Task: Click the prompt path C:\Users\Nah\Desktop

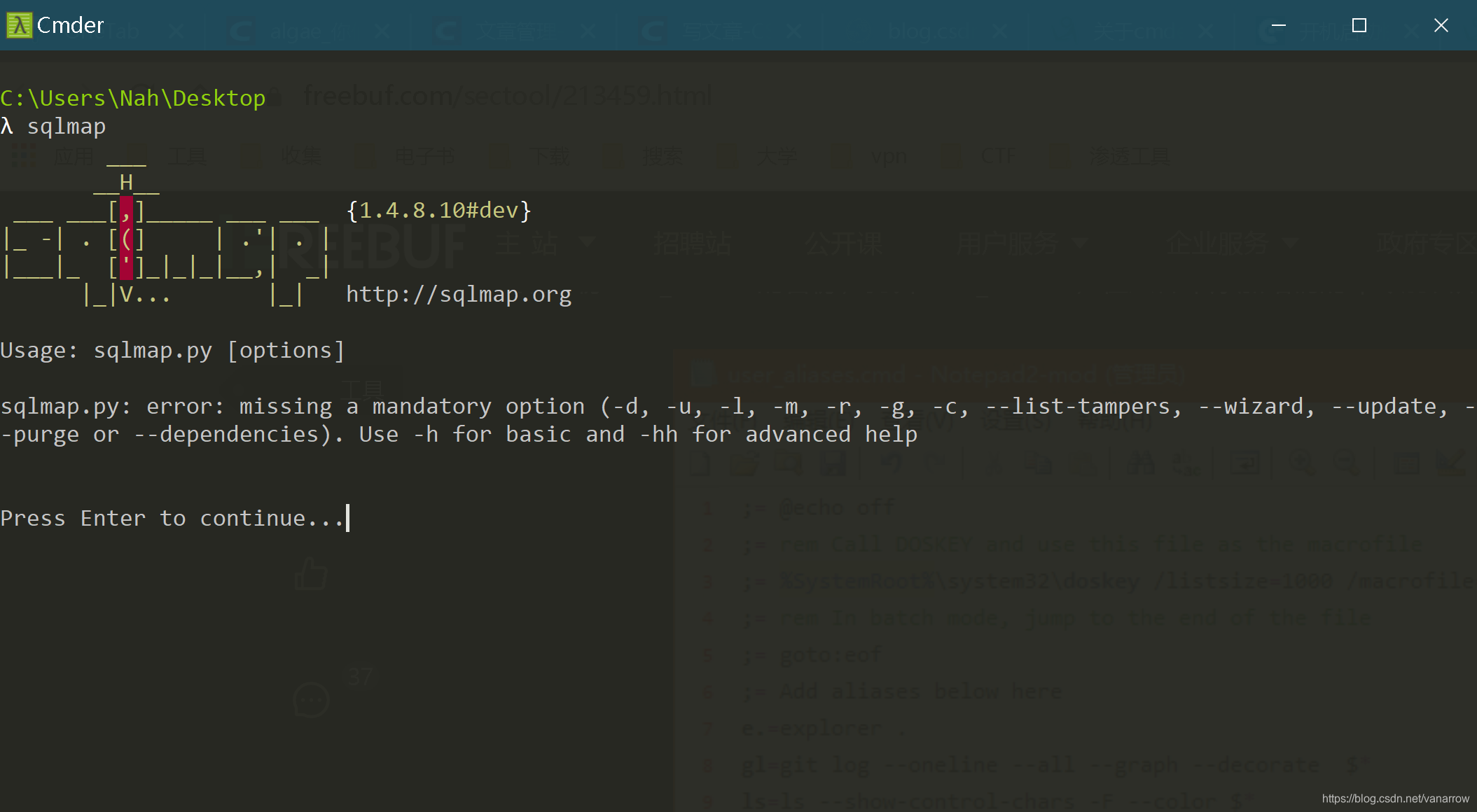Action: (x=133, y=98)
